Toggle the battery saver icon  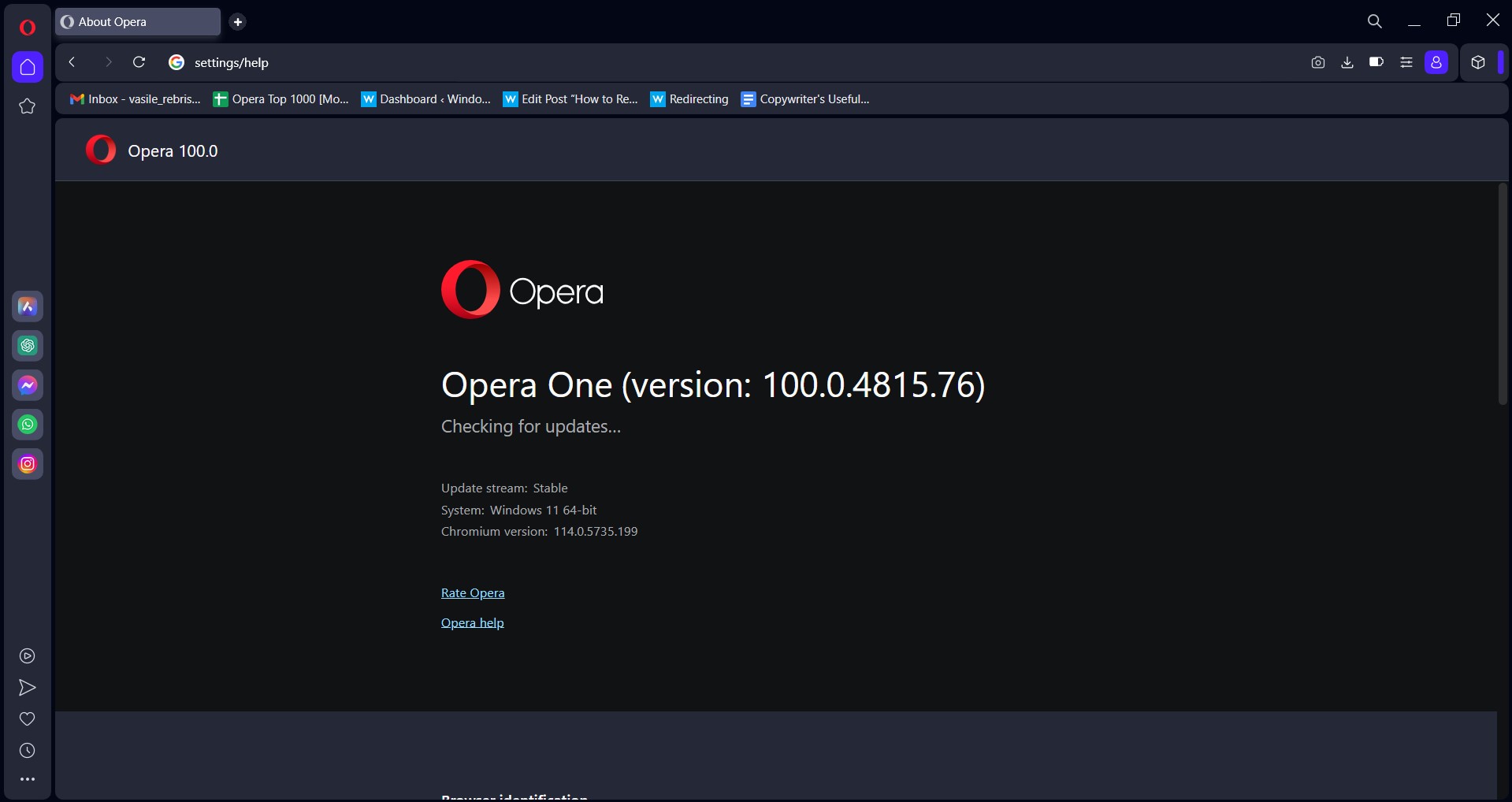point(1376,62)
